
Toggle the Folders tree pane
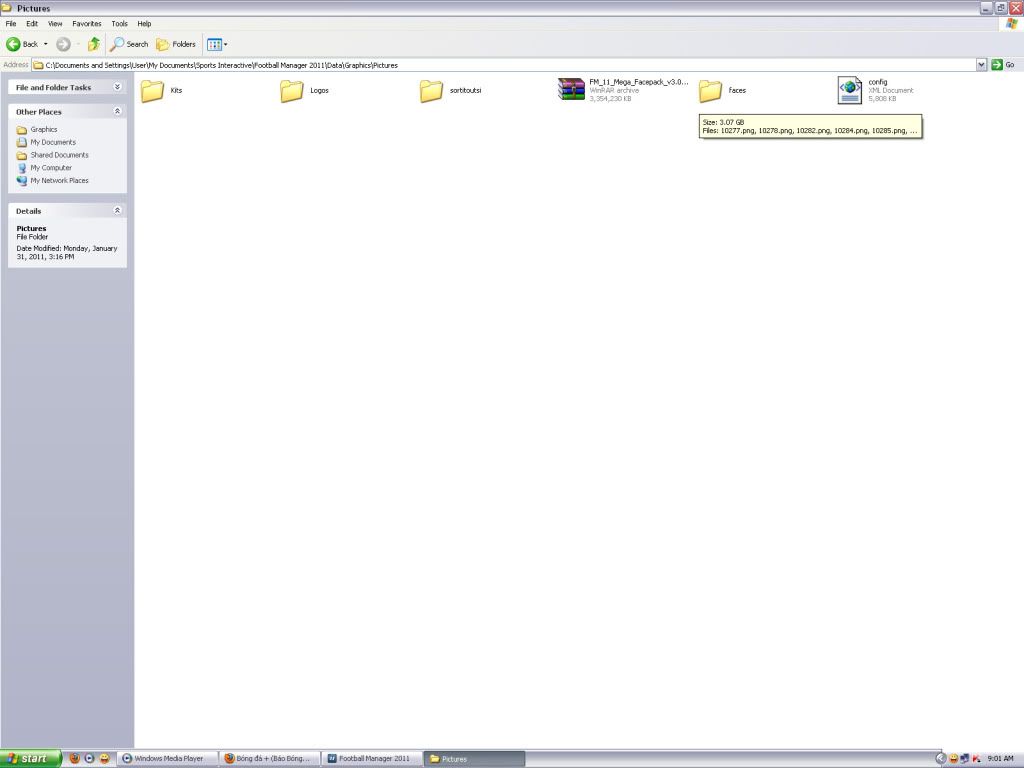(176, 44)
